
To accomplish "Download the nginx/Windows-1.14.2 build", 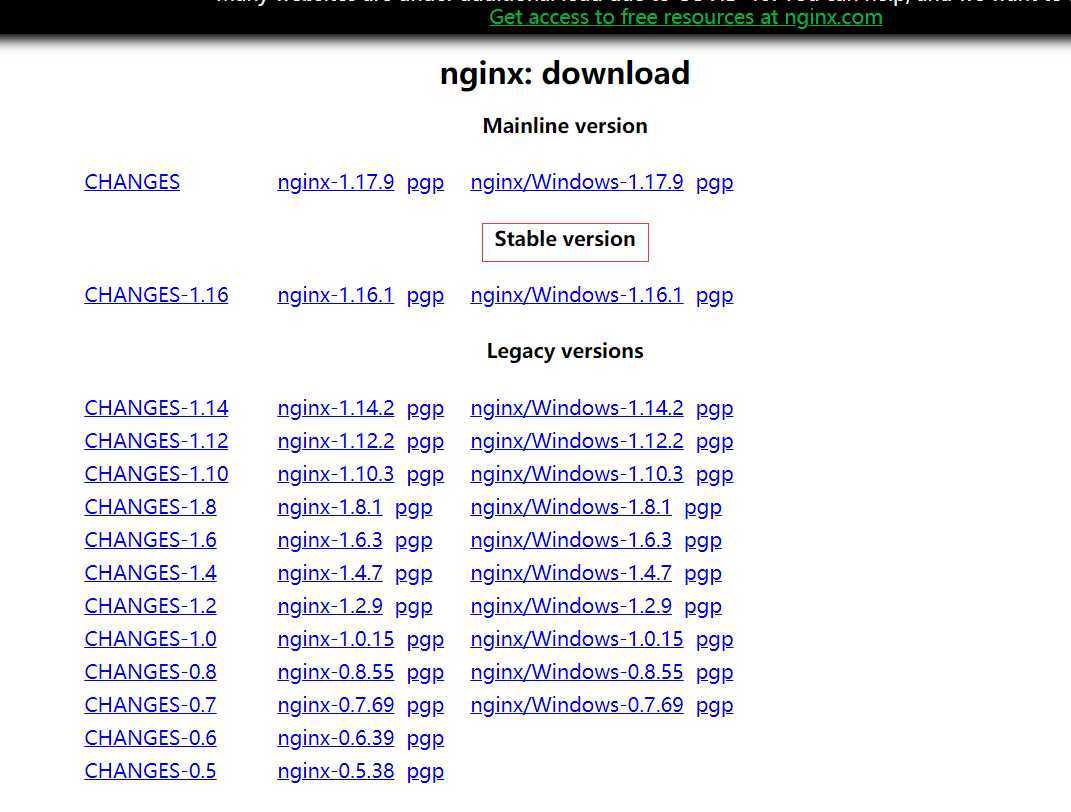I will coord(576,408).
